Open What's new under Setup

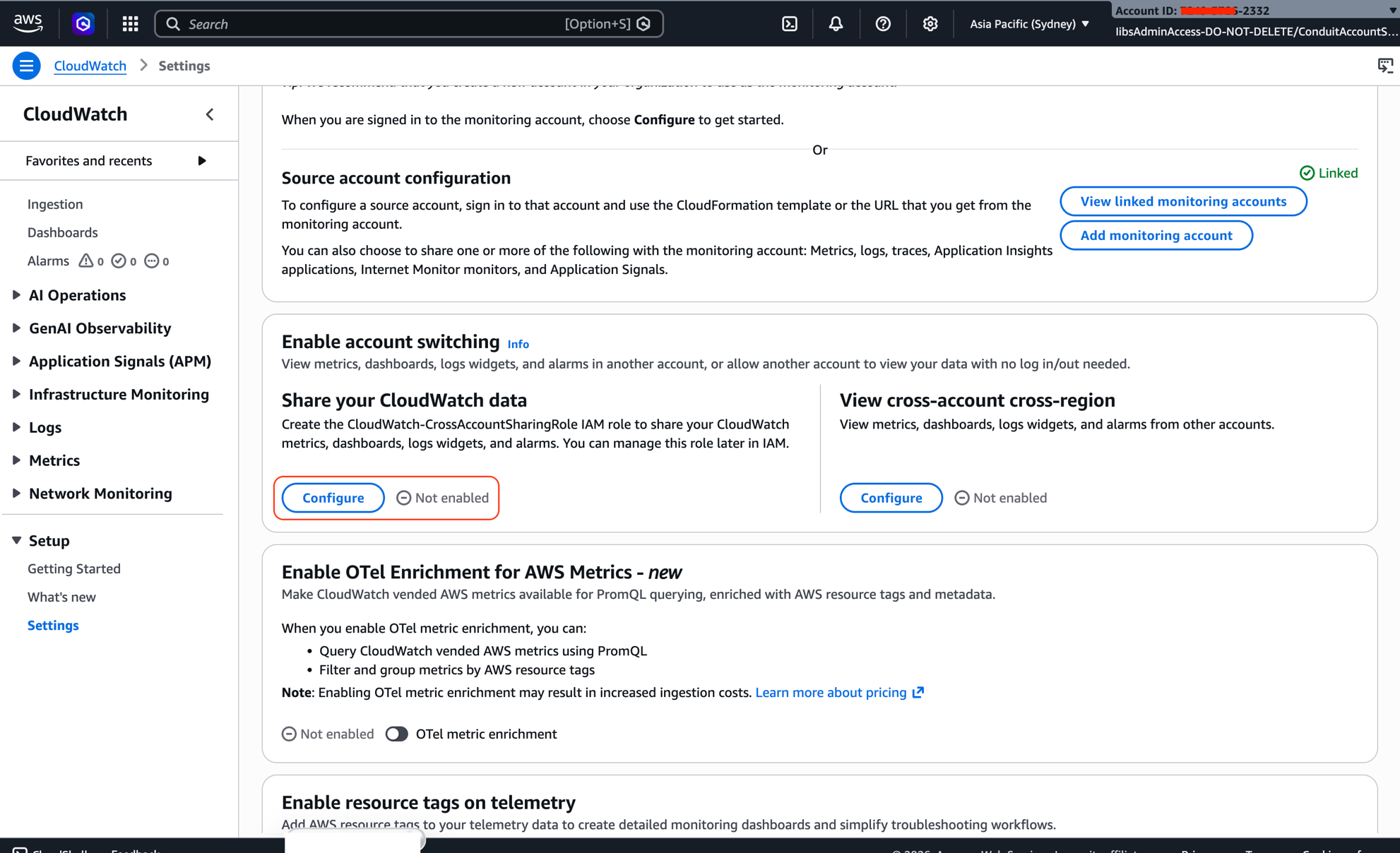click(61, 597)
